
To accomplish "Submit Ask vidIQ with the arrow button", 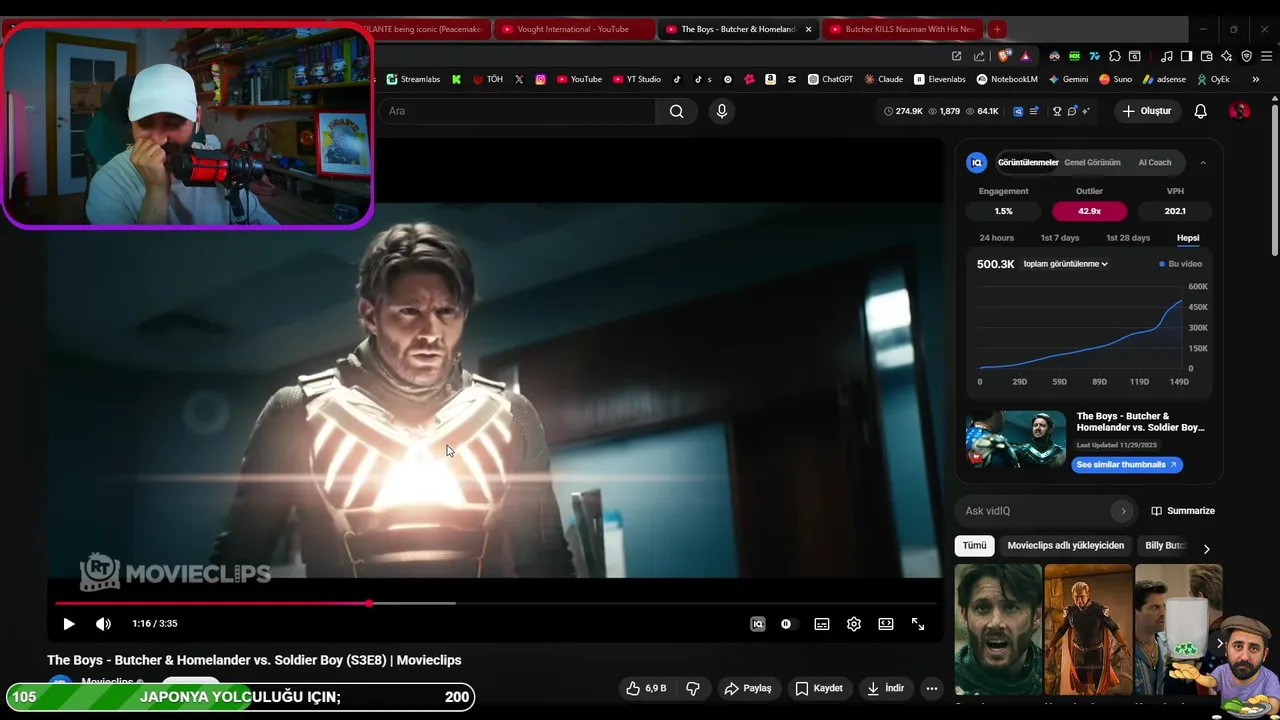I will [x=1123, y=511].
